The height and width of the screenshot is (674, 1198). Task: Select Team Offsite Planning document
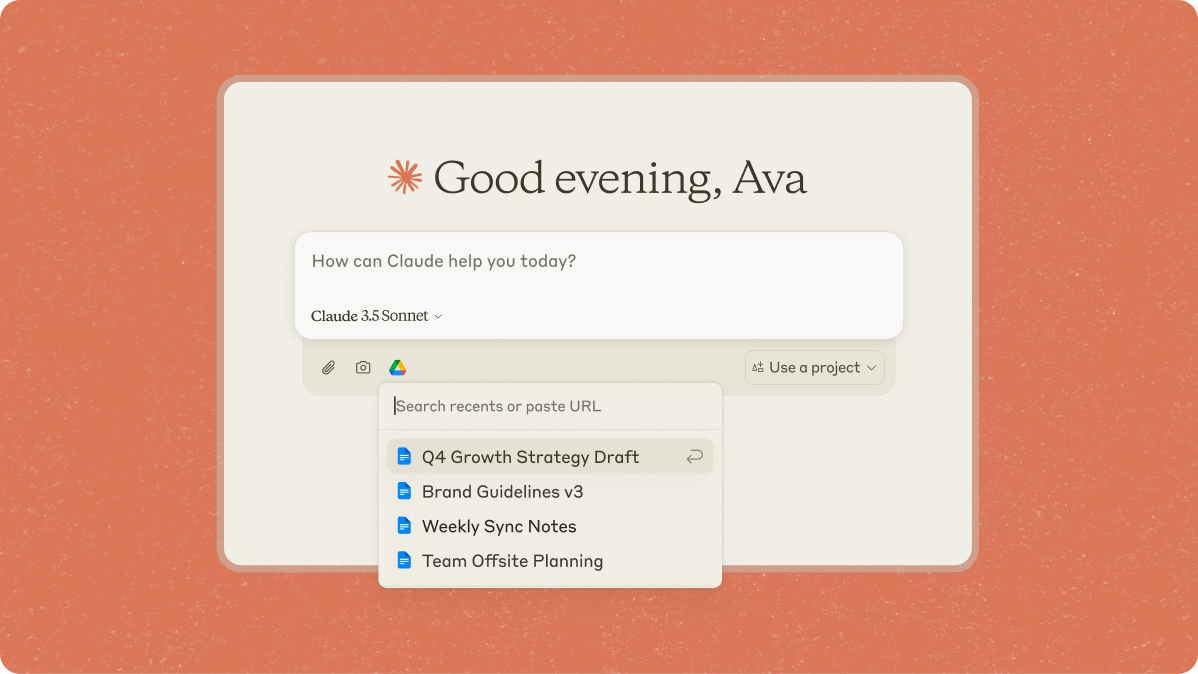point(512,561)
